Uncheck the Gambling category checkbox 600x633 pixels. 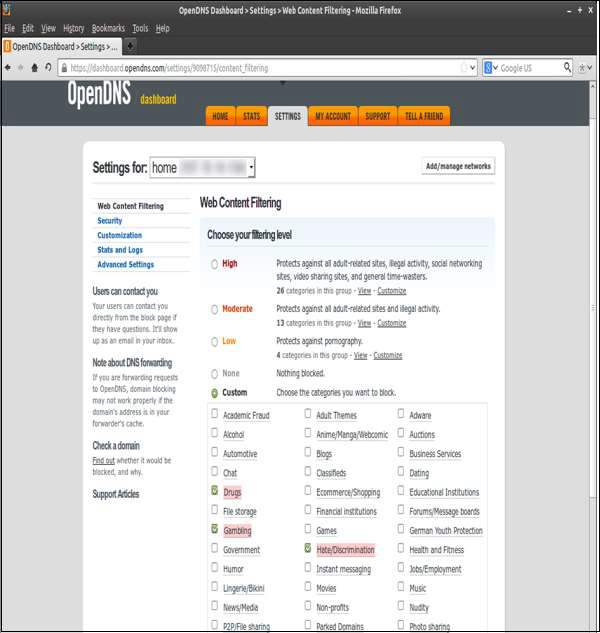(214, 529)
